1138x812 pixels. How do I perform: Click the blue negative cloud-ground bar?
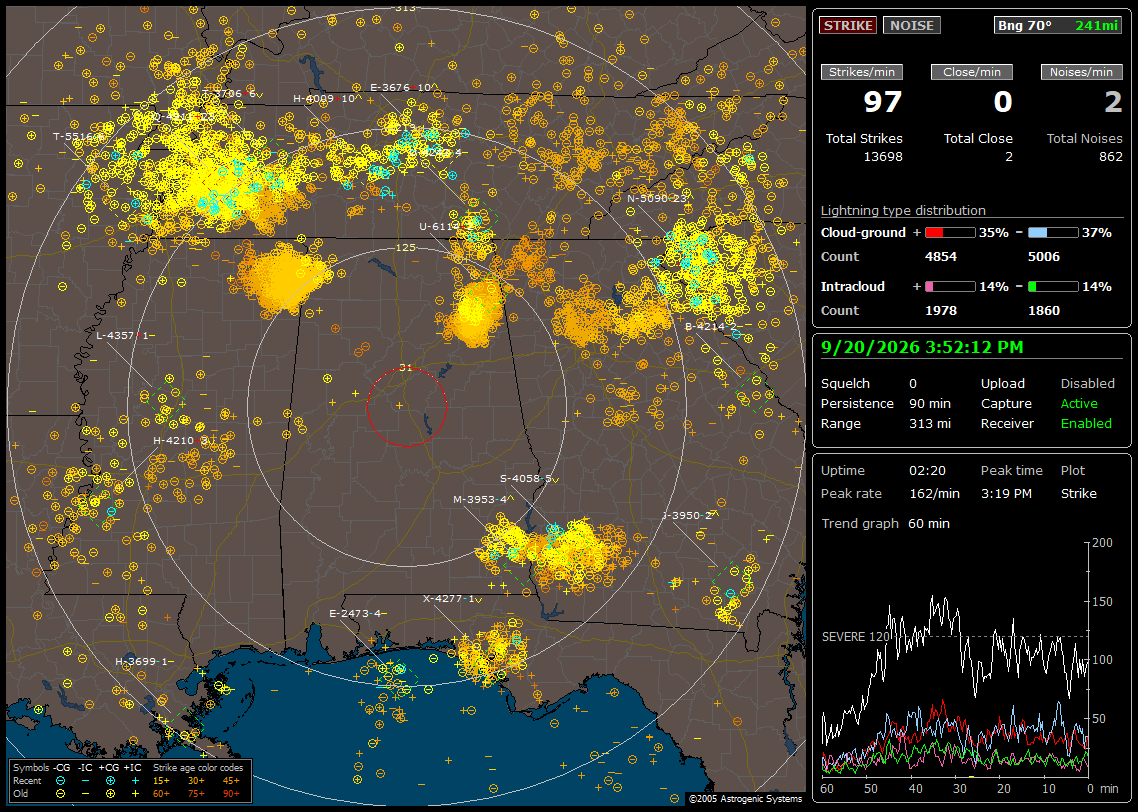(x=1052, y=233)
